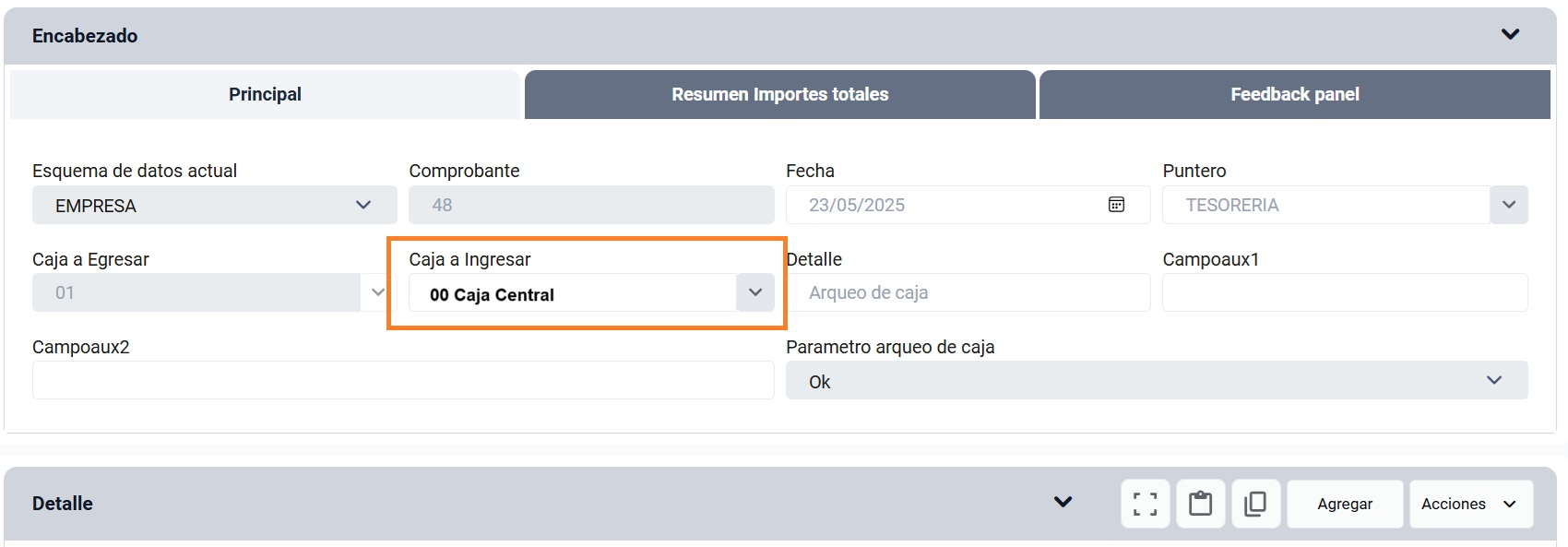Viewport: 1568px width, 547px height.
Task: Open the calendar picker in Fecha
Action: (1116, 205)
